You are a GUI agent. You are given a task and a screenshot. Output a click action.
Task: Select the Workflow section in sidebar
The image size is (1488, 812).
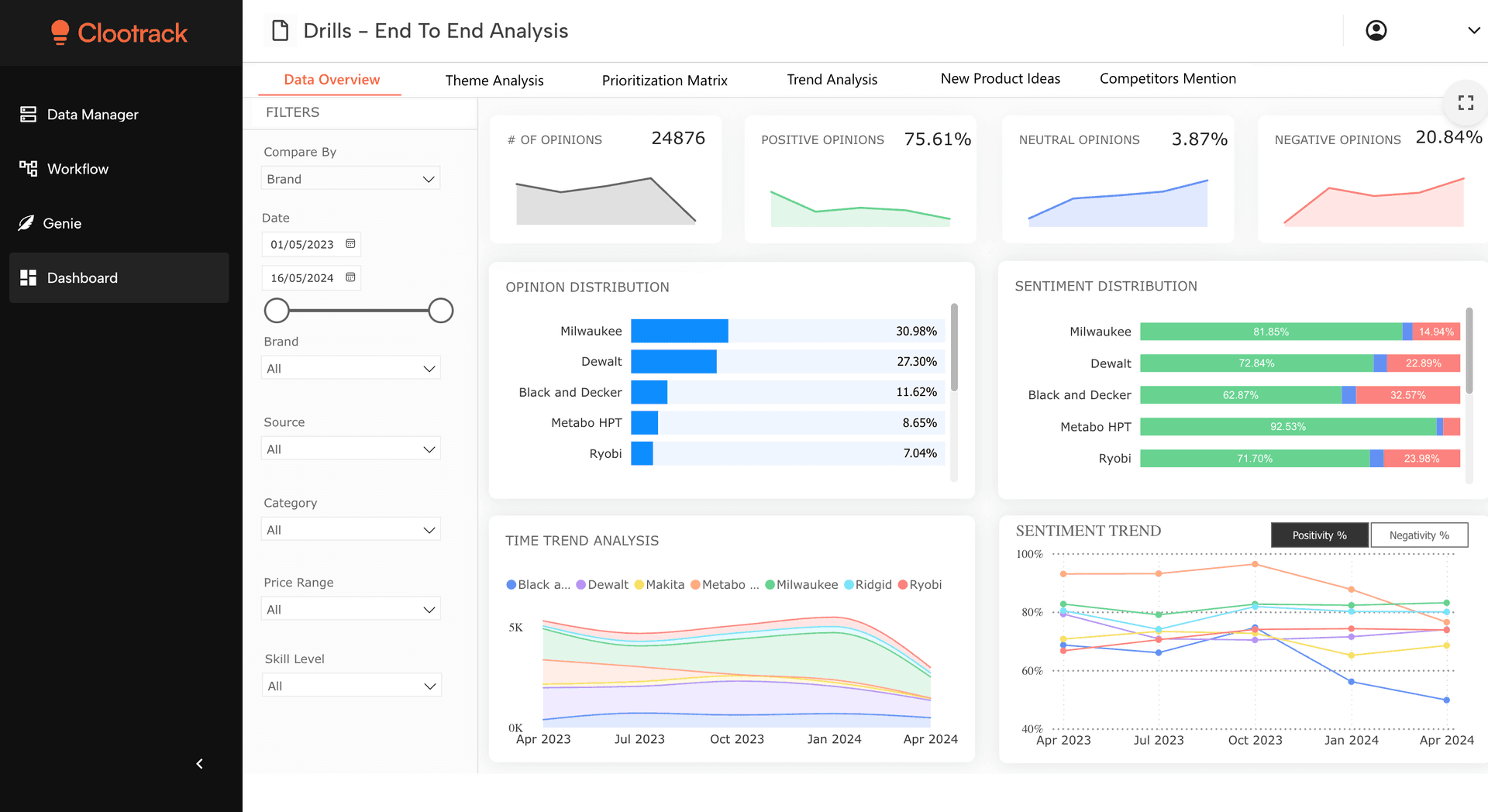click(x=77, y=168)
